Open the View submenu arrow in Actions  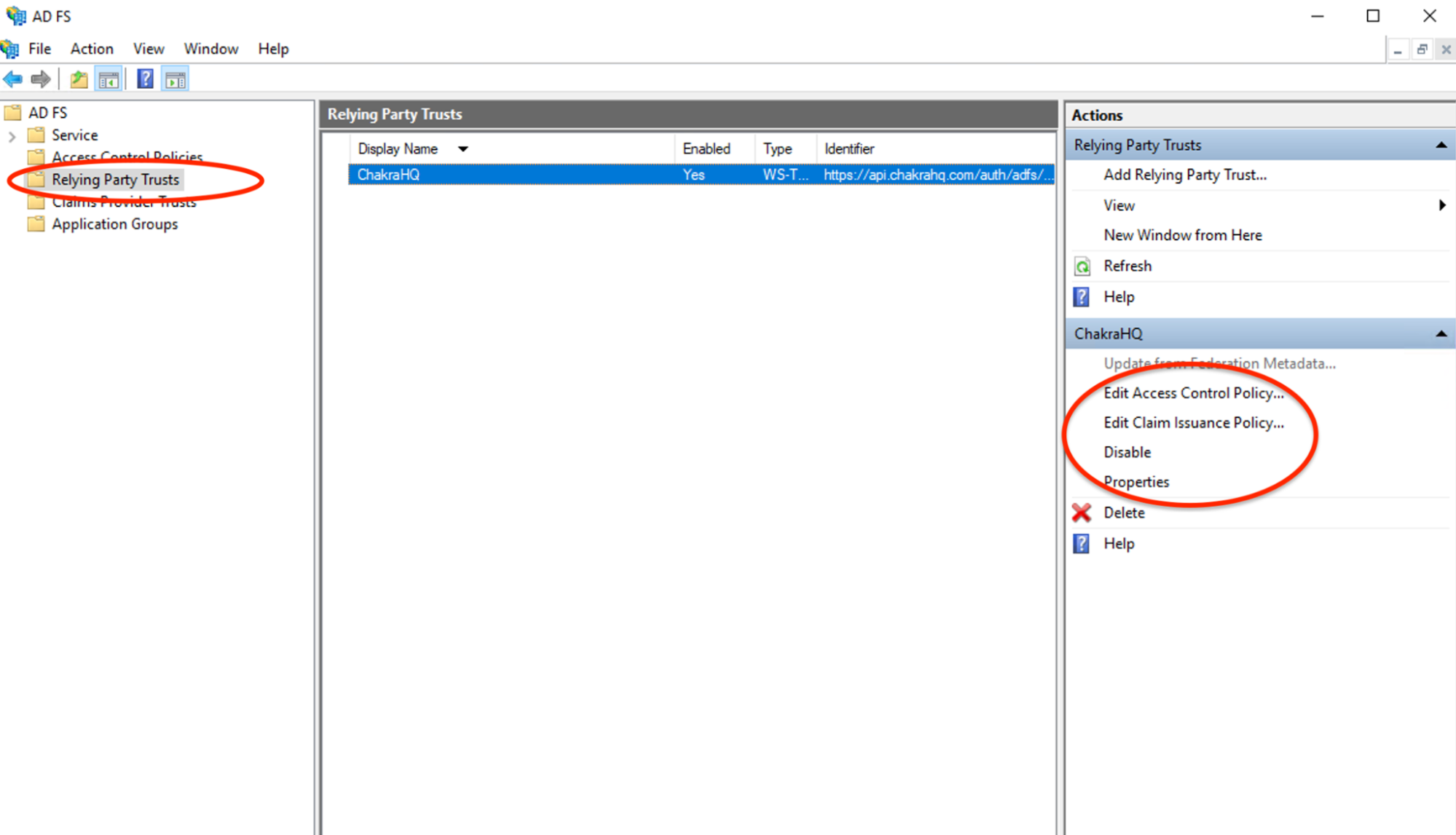(1441, 205)
